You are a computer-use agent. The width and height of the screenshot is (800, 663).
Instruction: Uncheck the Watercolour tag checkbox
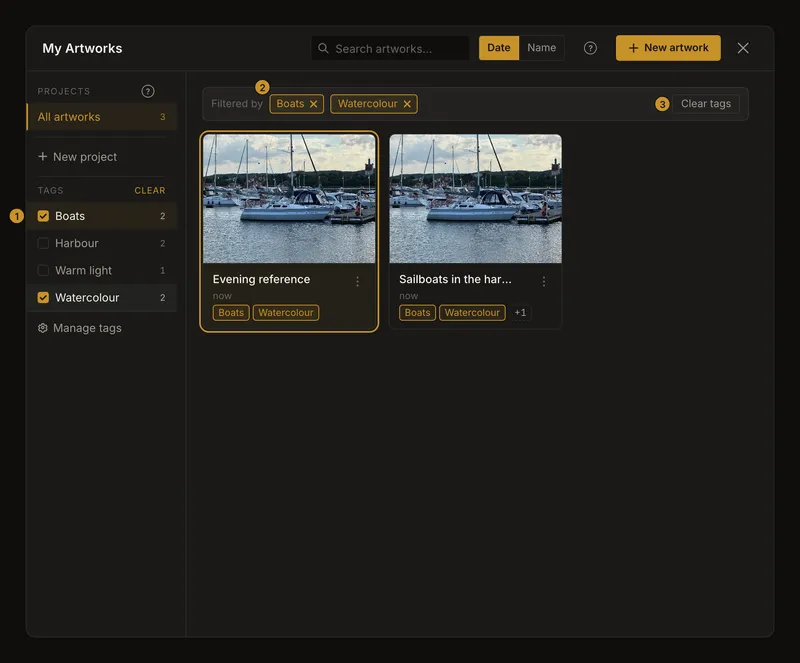tap(43, 298)
